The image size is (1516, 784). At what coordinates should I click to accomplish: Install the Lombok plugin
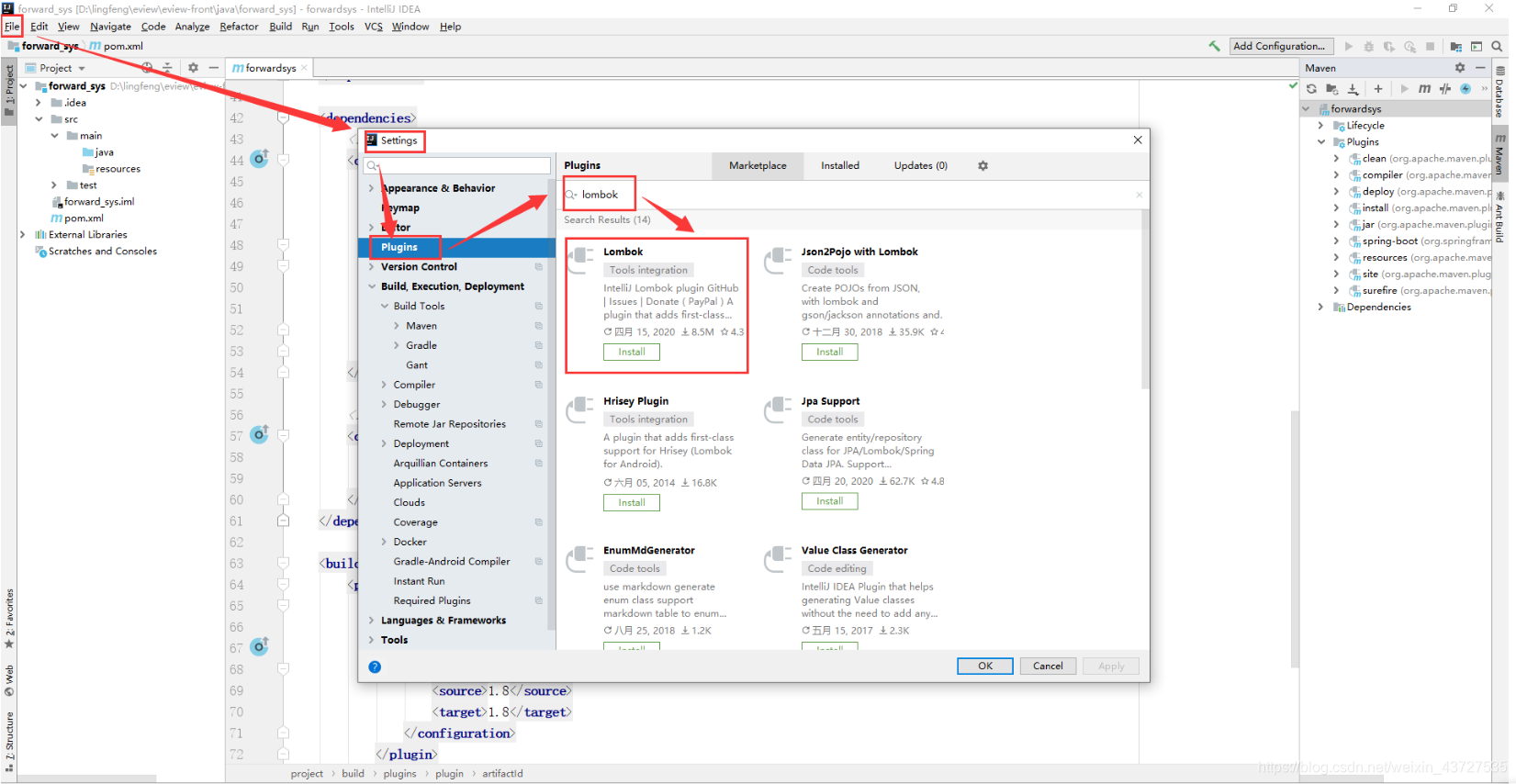point(632,353)
